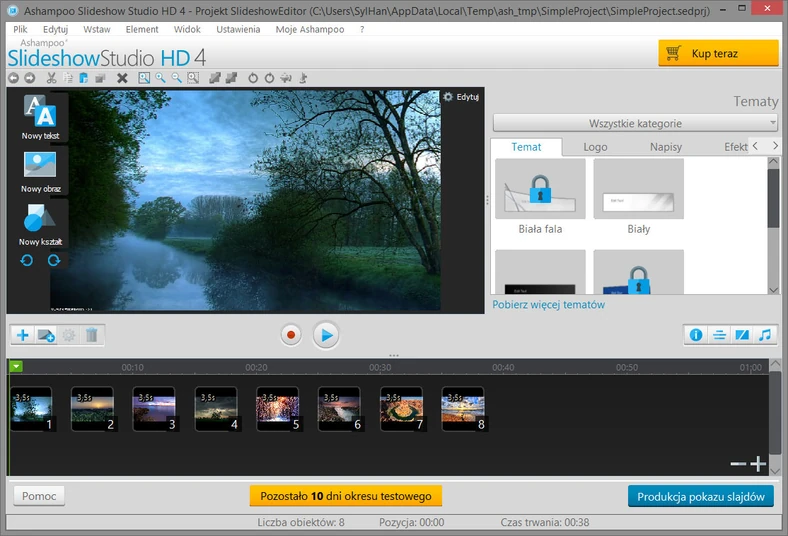Click the cut scissors icon in toolbar
This screenshot has height=536, width=788.
click(x=50, y=78)
